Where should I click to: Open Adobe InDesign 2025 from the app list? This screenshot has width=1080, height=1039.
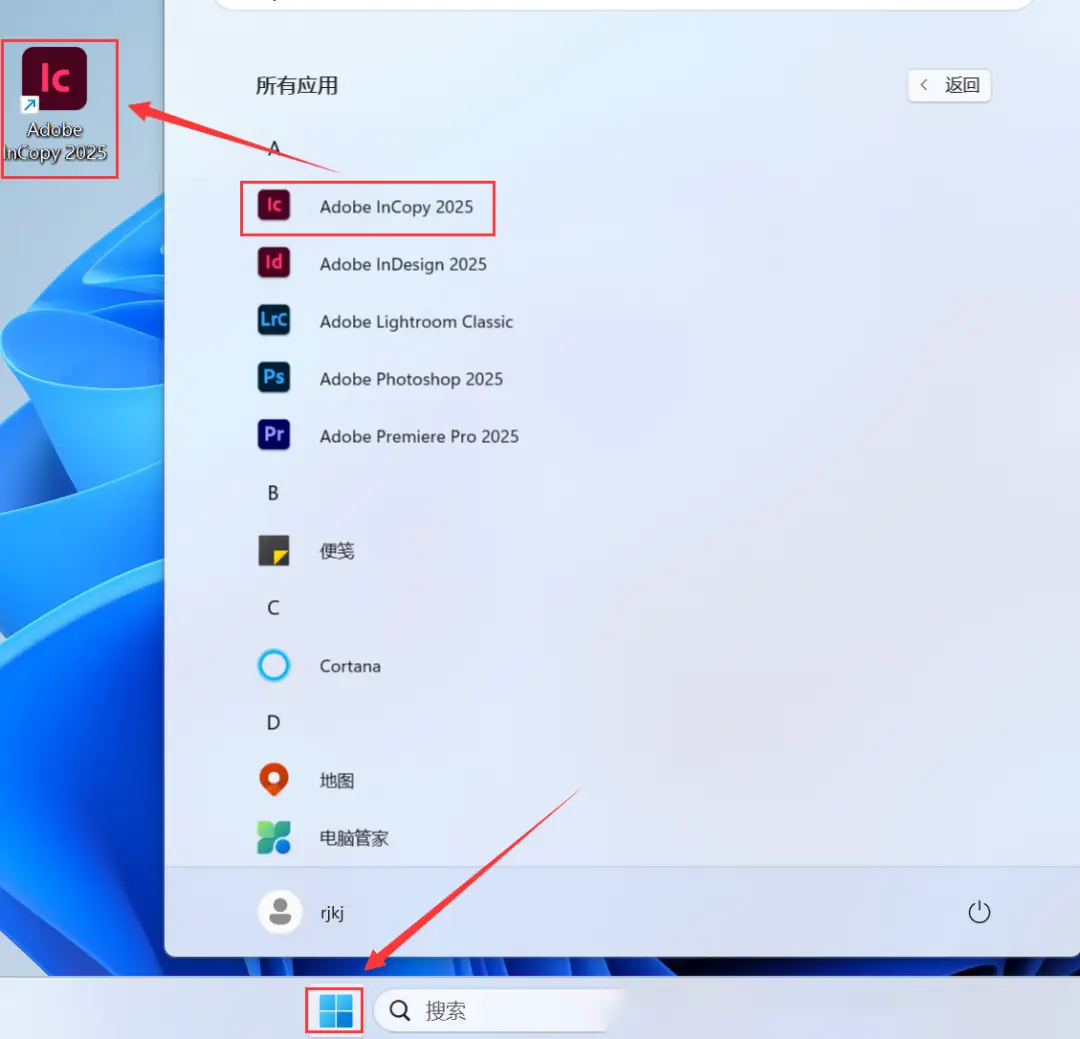[402, 264]
